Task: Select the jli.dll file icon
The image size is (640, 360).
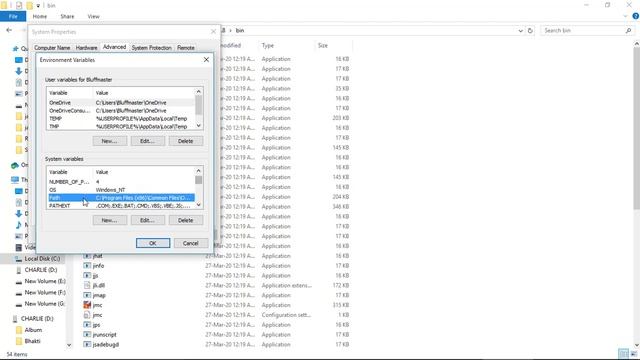Action: coord(87,285)
